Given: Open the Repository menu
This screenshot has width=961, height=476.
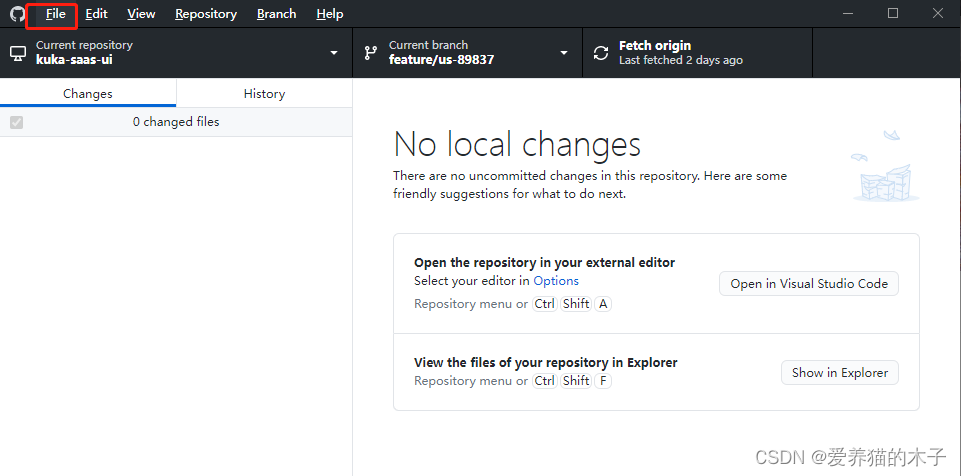Looking at the screenshot, I should pos(206,14).
